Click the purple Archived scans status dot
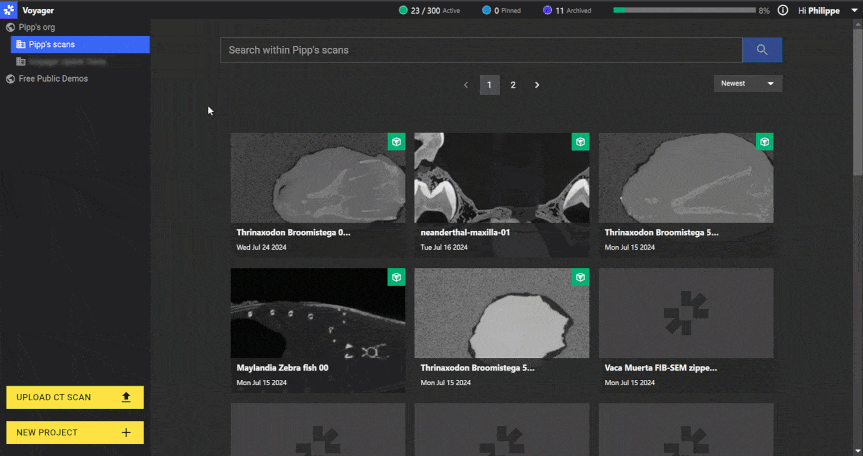Image resolution: width=863 pixels, height=456 pixels. click(x=547, y=10)
